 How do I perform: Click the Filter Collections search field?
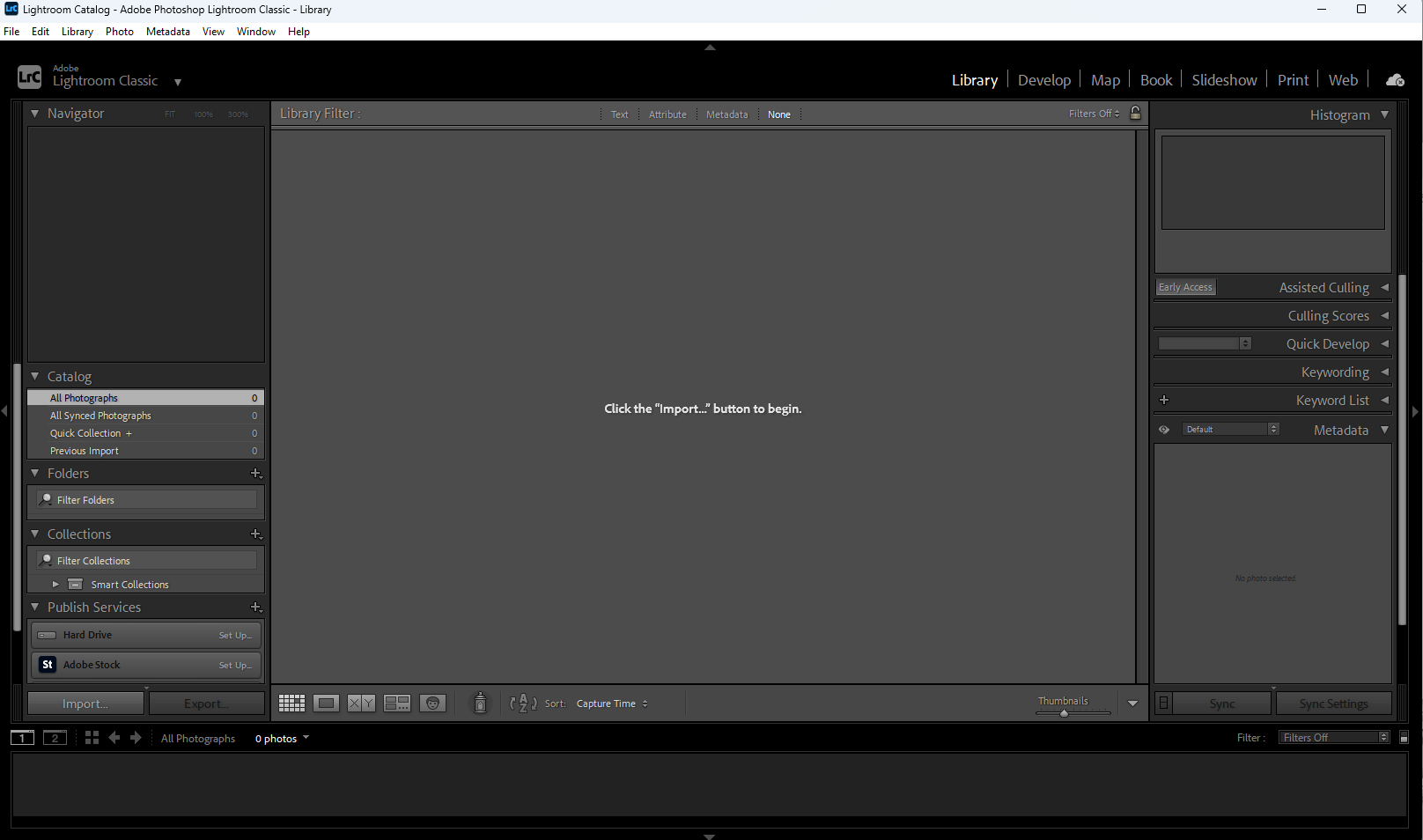(146, 560)
